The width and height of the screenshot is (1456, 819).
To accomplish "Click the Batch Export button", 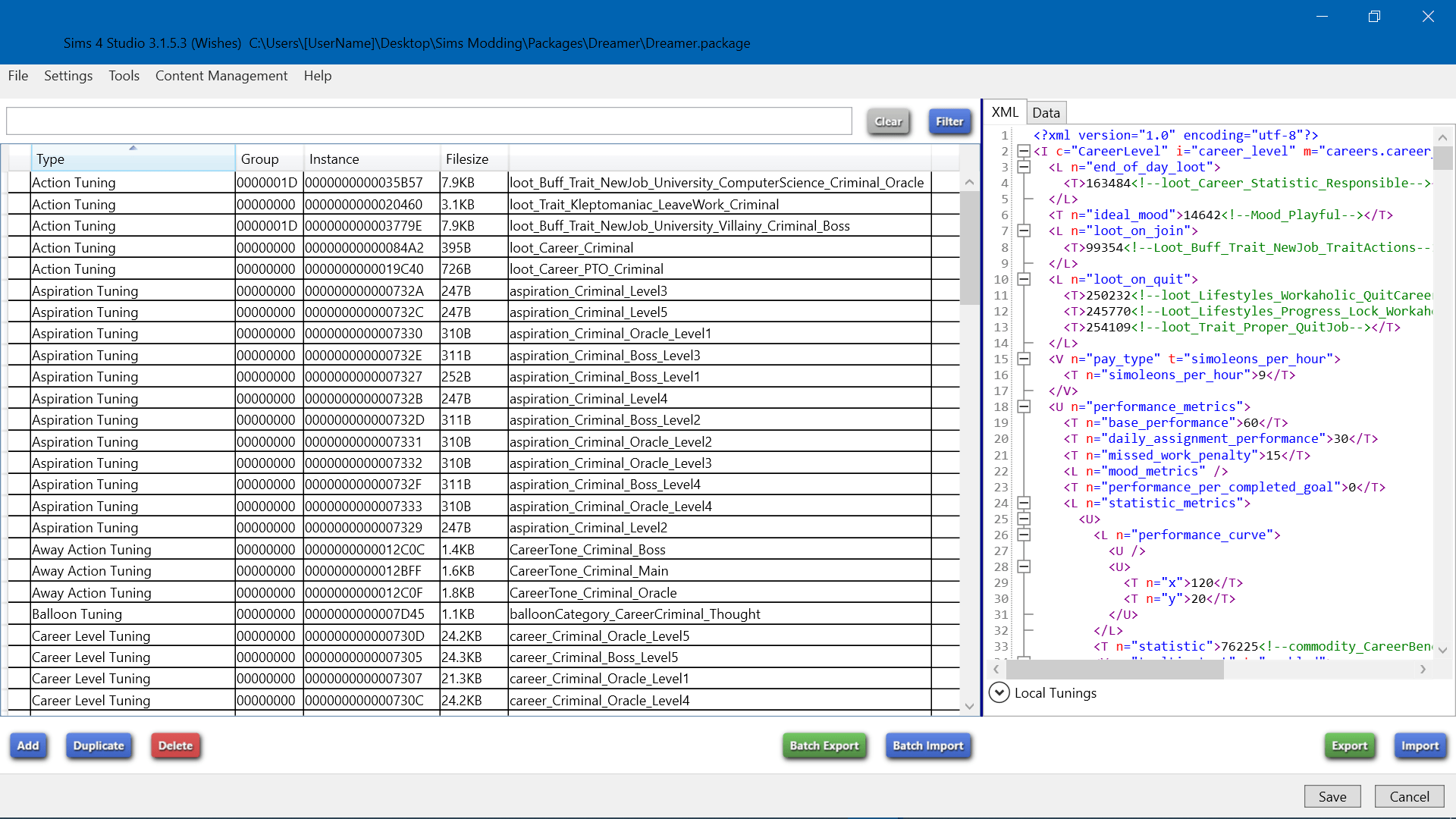I will tap(824, 745).
